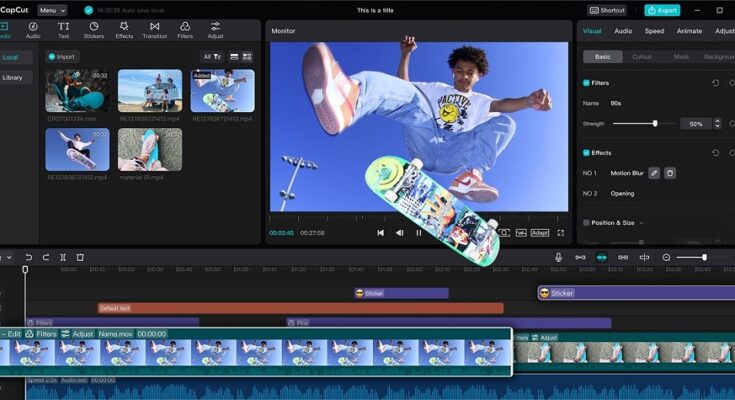Select the thumbnail marked Added
Screen dimensions: 735x400
223,91
